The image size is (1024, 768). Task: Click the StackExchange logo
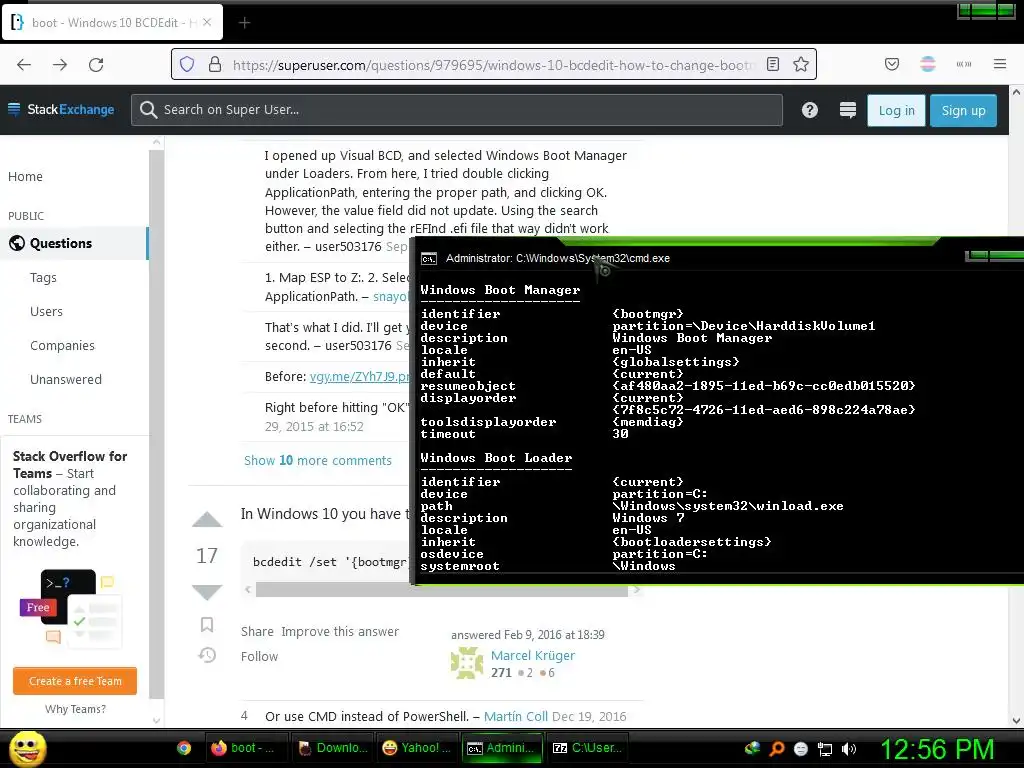click(61, 109)
